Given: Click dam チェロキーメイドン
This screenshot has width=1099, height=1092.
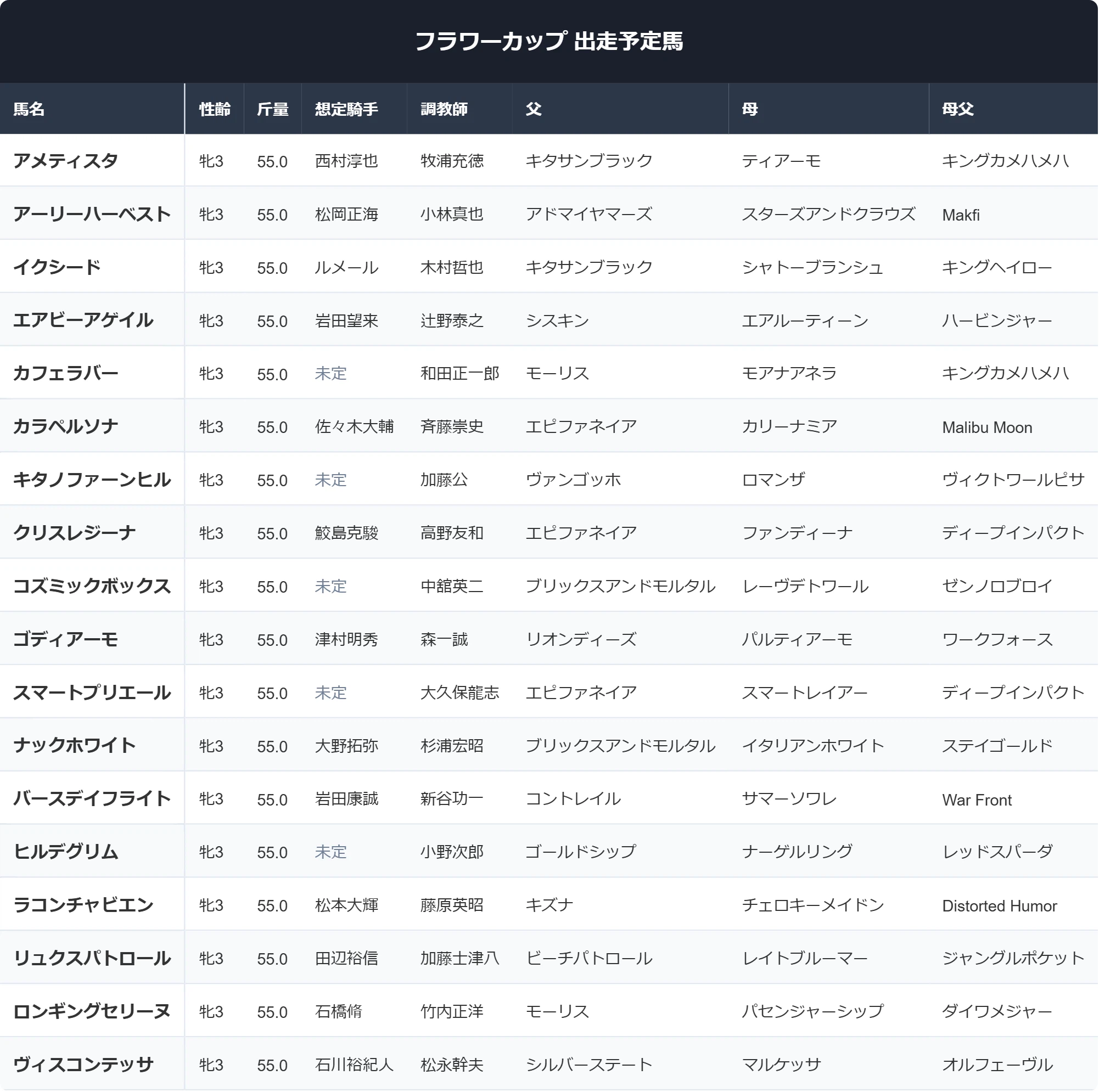Looking at the screenshot, I should [x=813, y=905].
